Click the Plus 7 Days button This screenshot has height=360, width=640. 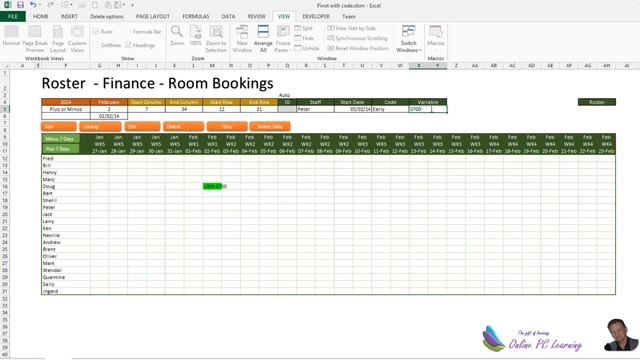(x=60, y=149)
